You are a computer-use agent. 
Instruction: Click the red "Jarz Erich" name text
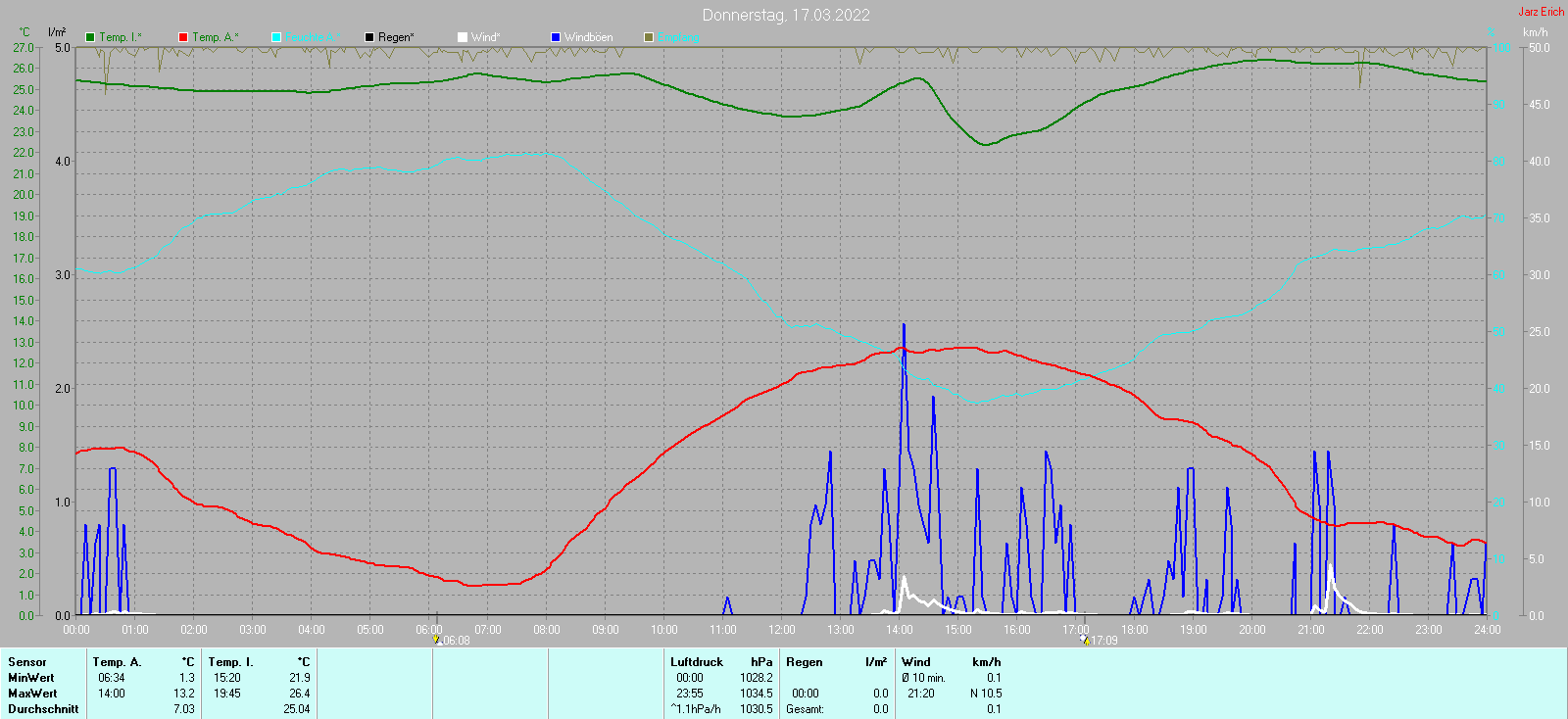(1542, 12)
